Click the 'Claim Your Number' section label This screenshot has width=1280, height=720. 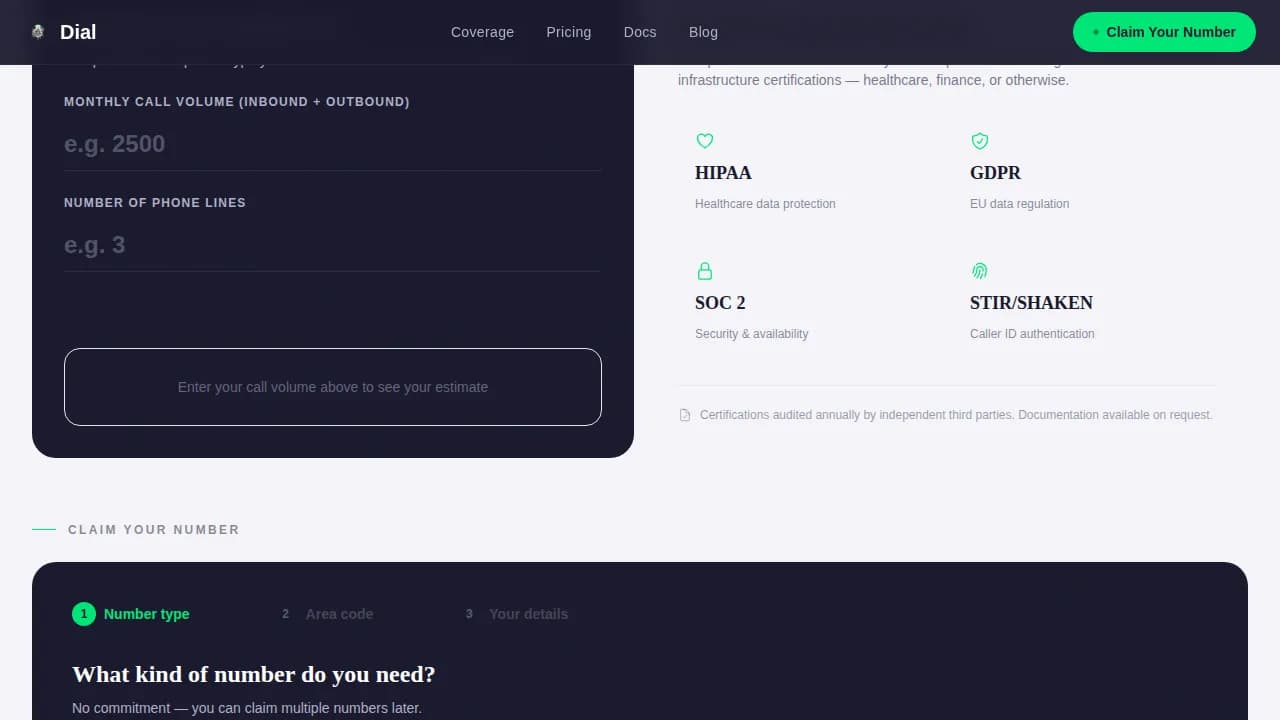coord(154,530)
